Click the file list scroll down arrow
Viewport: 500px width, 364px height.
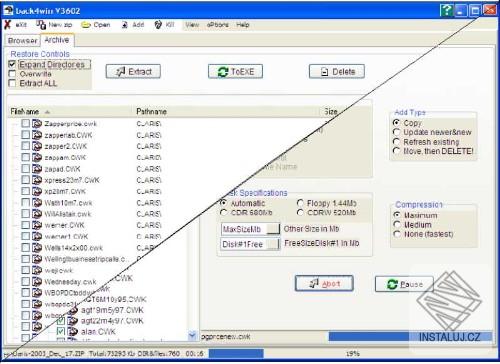(x=192, y=335)
